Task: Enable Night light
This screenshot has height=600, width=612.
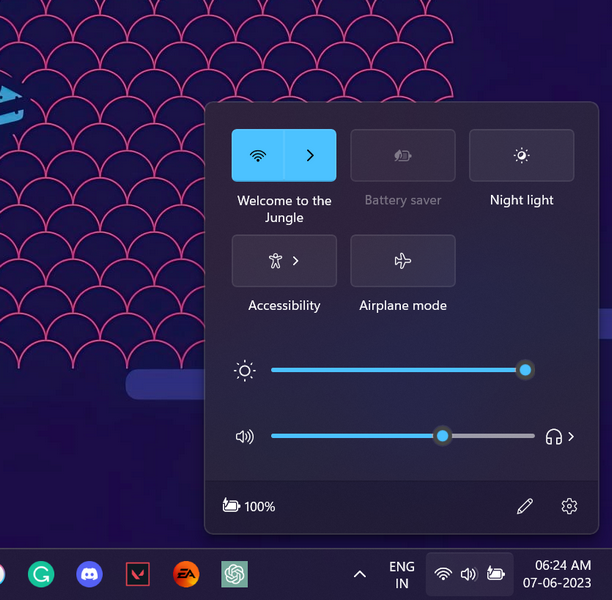Action: [x=521, y=155]
